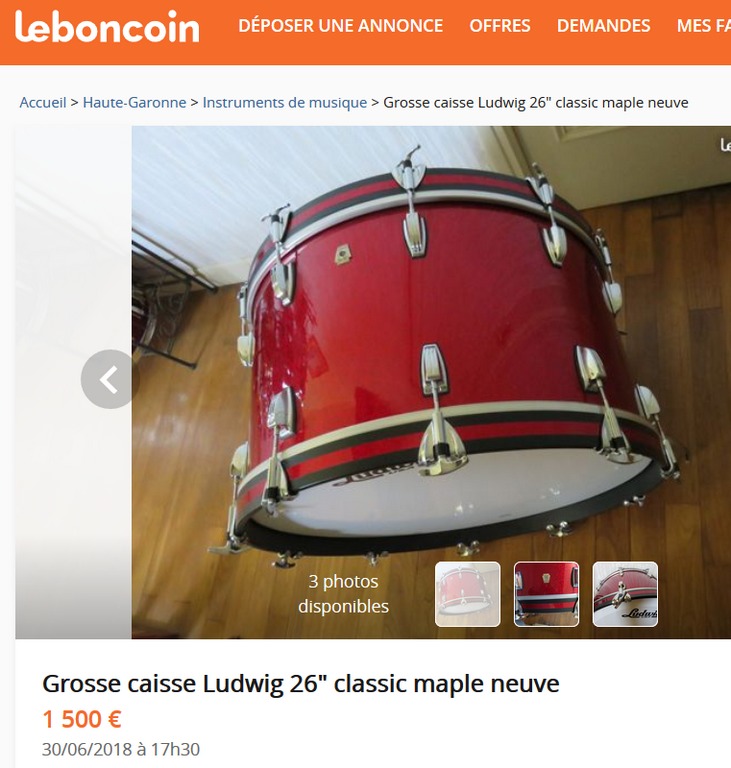
Task: Click the watermark in the photo's top-right corner
Action: click(x=725, y=144)
